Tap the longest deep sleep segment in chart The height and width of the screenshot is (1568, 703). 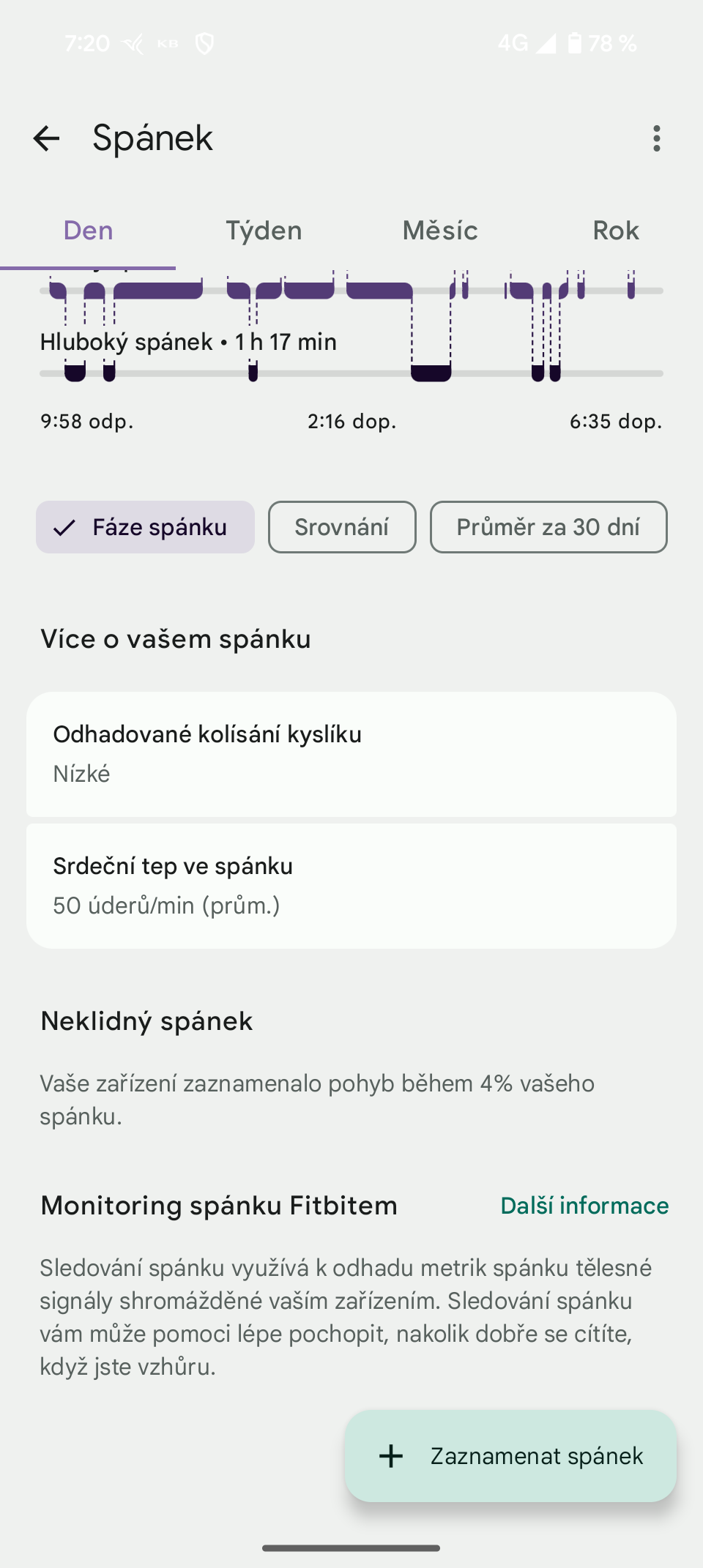[x=431, y=373]
